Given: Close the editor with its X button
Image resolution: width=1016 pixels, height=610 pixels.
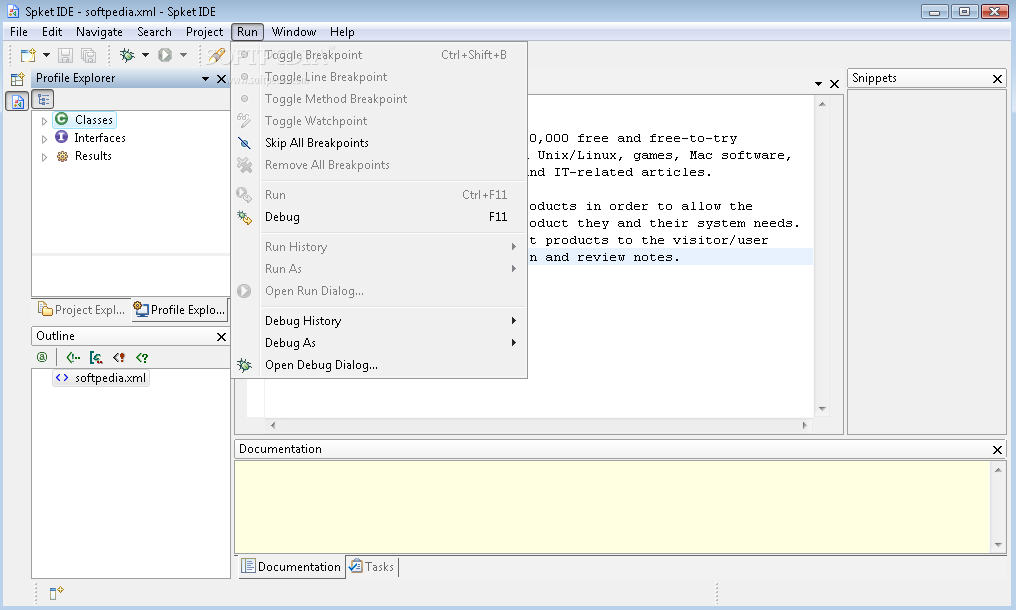Looking at the screenshot, I should (834, 84).
